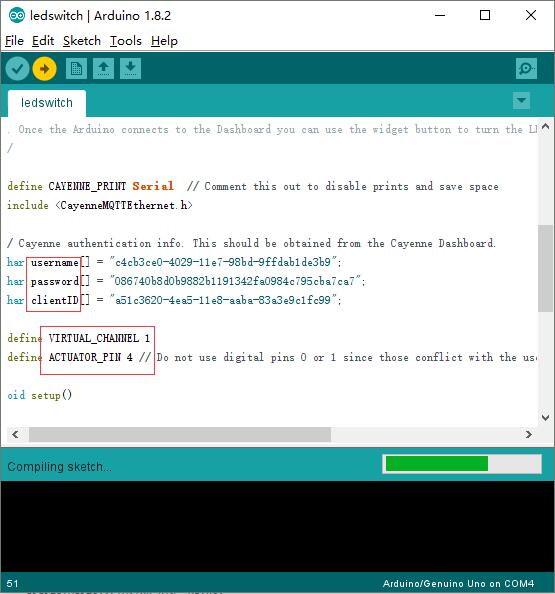Open the File menu
The width and height of the screenshot is (555, 594).
(x=14, y=41)
